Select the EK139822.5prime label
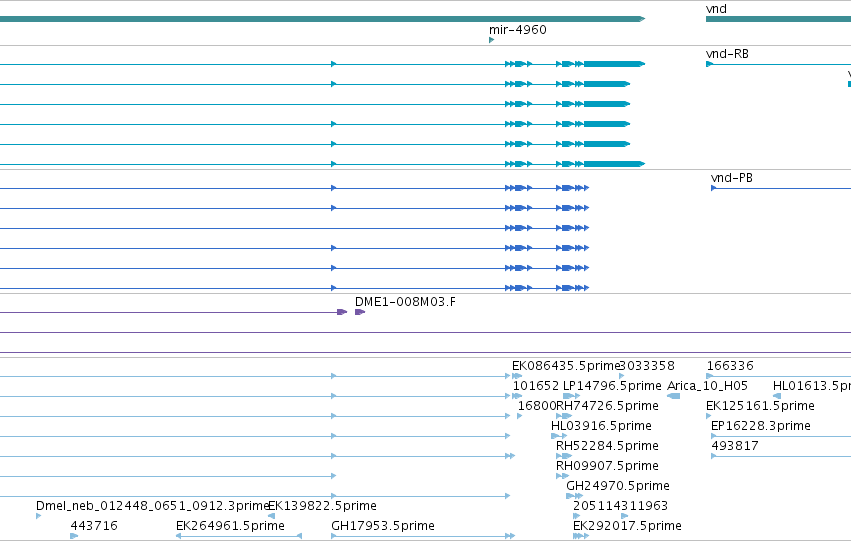Viewport: 851px width, 541px height. [322, 506]
